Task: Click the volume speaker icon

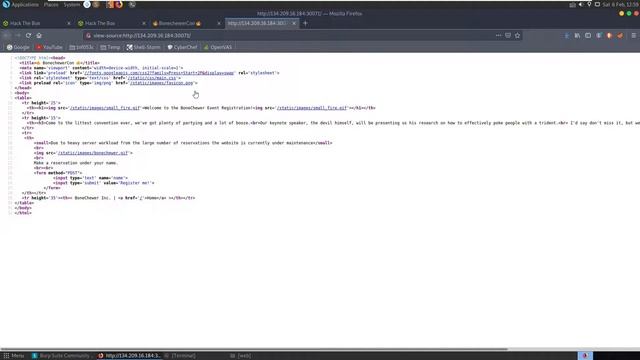Action: (x=581, y=4)
